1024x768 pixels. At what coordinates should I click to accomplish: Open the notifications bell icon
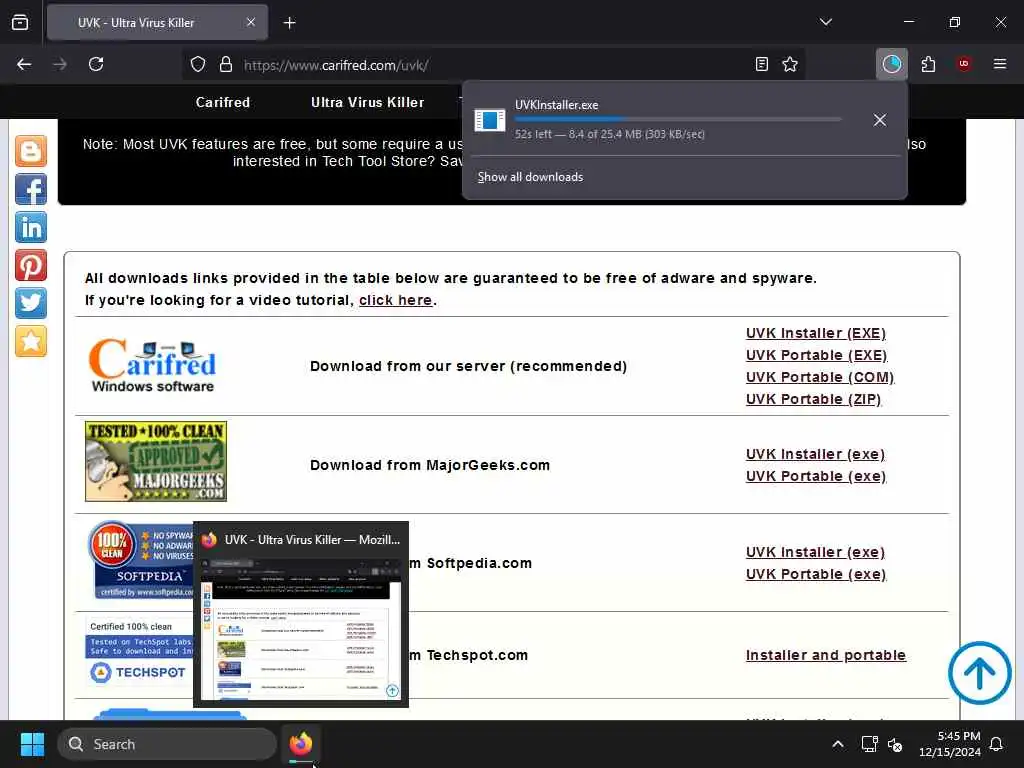click(997, 744)
